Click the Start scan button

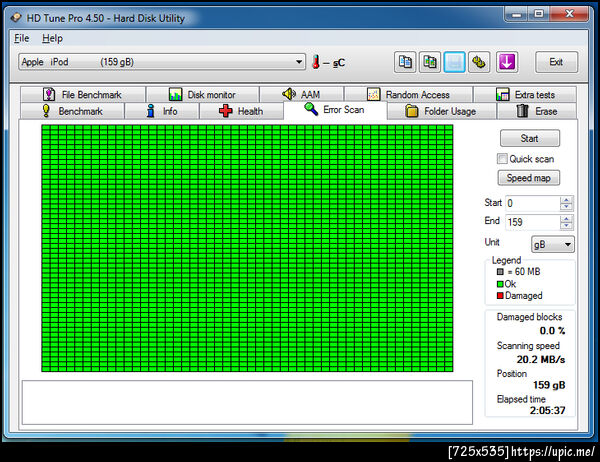click(x=530, y=138)
